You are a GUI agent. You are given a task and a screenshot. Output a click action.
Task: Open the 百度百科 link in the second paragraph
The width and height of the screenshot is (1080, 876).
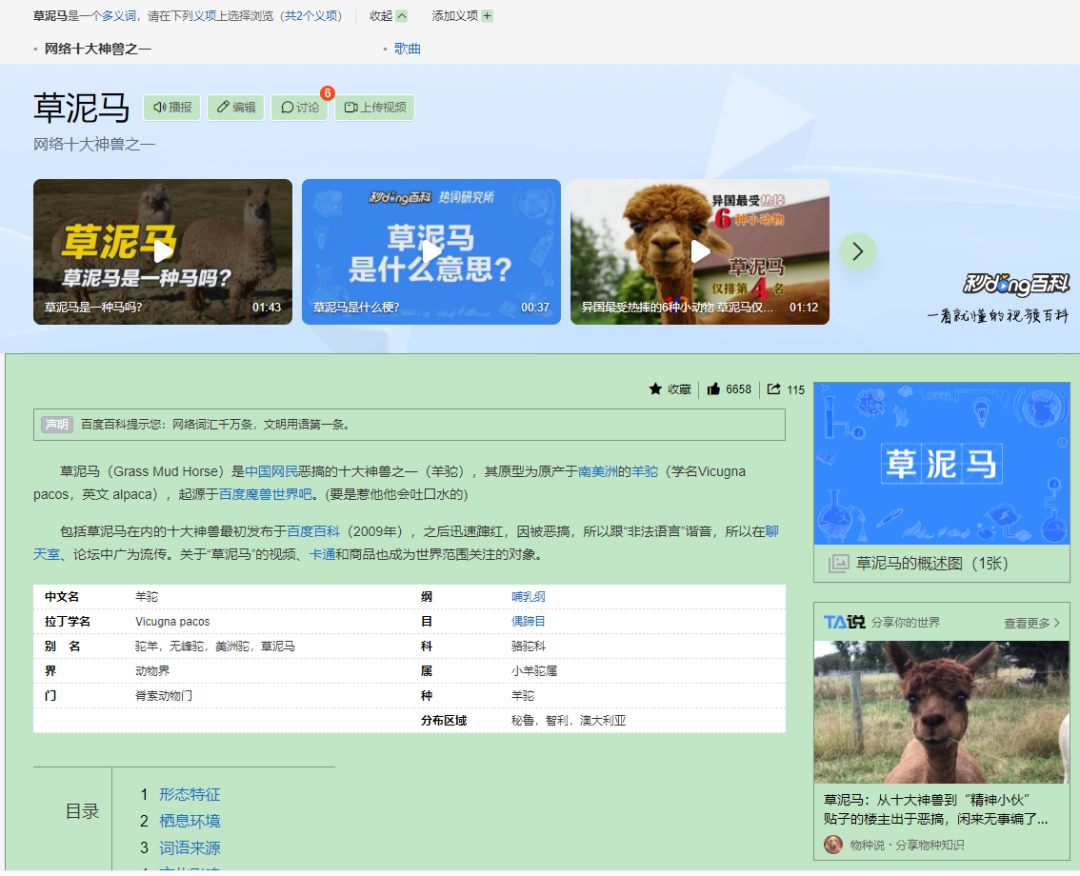pos(313,532)
